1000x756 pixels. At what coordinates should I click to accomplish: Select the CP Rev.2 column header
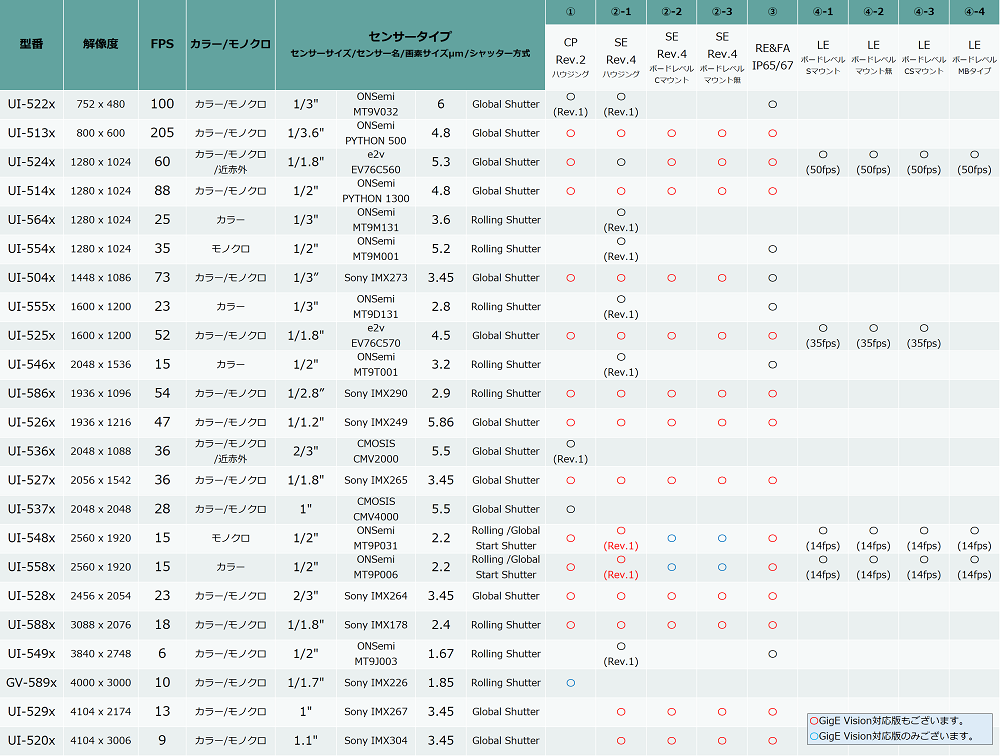[x=570, y=60]
